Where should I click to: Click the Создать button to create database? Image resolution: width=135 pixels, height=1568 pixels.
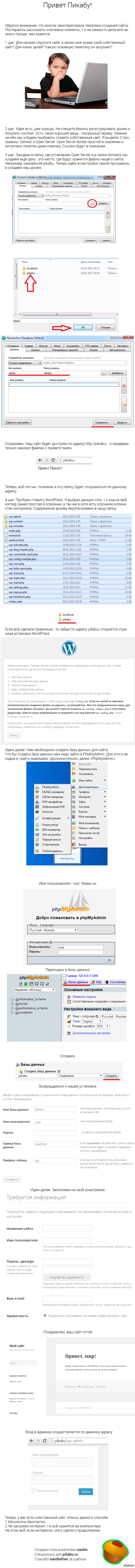coord(111,1076)
